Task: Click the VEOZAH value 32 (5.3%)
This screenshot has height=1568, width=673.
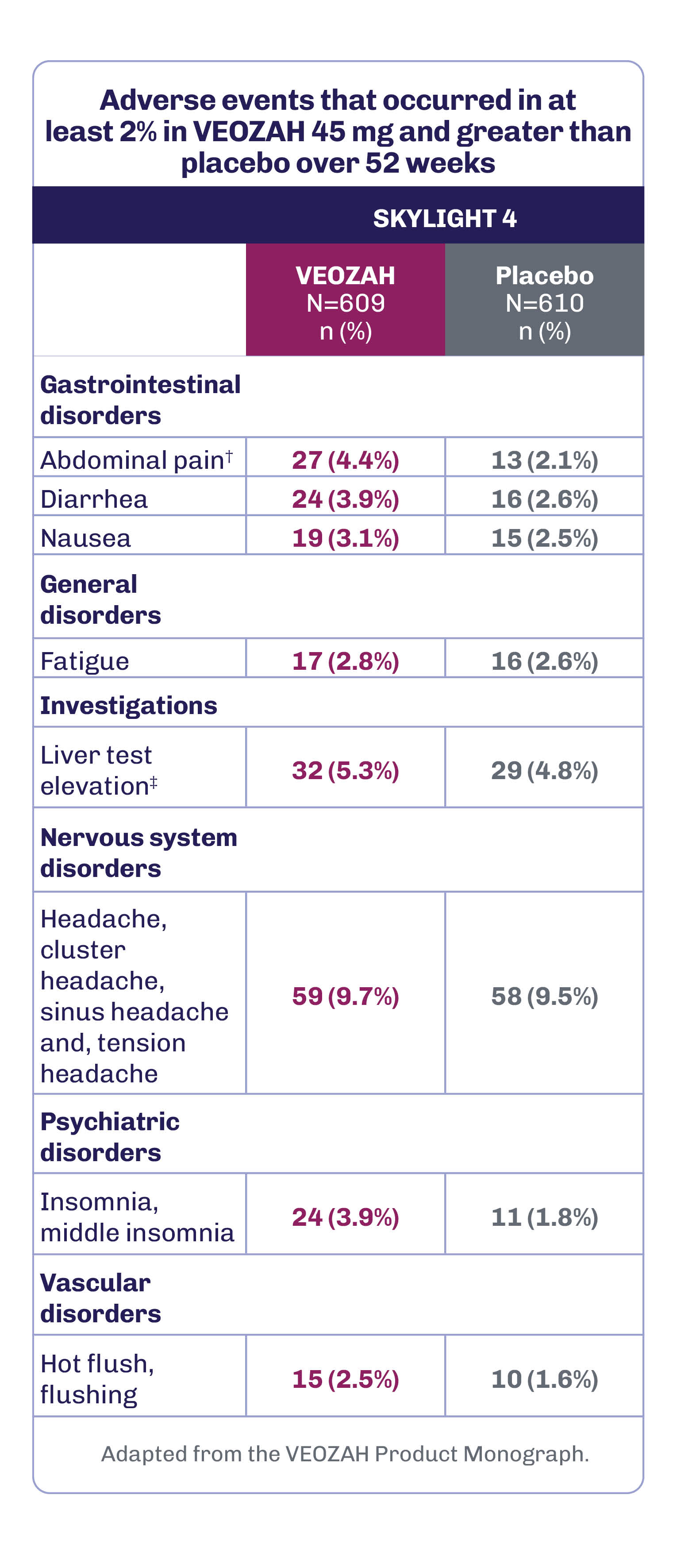Action: [345, 770]
